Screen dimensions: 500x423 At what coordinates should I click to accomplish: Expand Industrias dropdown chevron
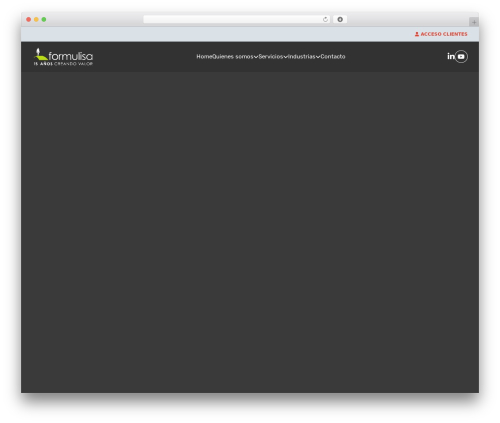[318, 57]
